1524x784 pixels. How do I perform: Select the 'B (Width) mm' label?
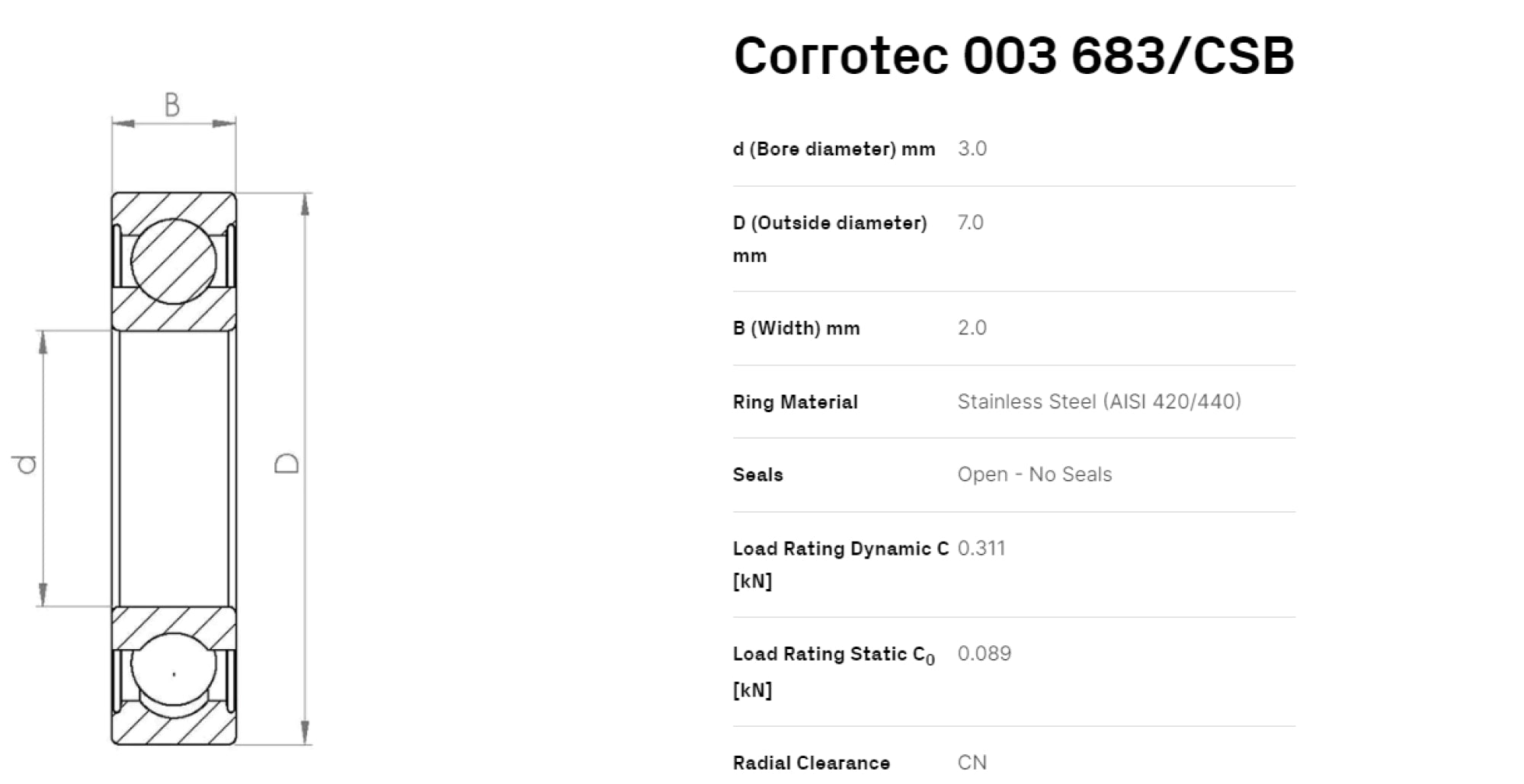[796, 328]
